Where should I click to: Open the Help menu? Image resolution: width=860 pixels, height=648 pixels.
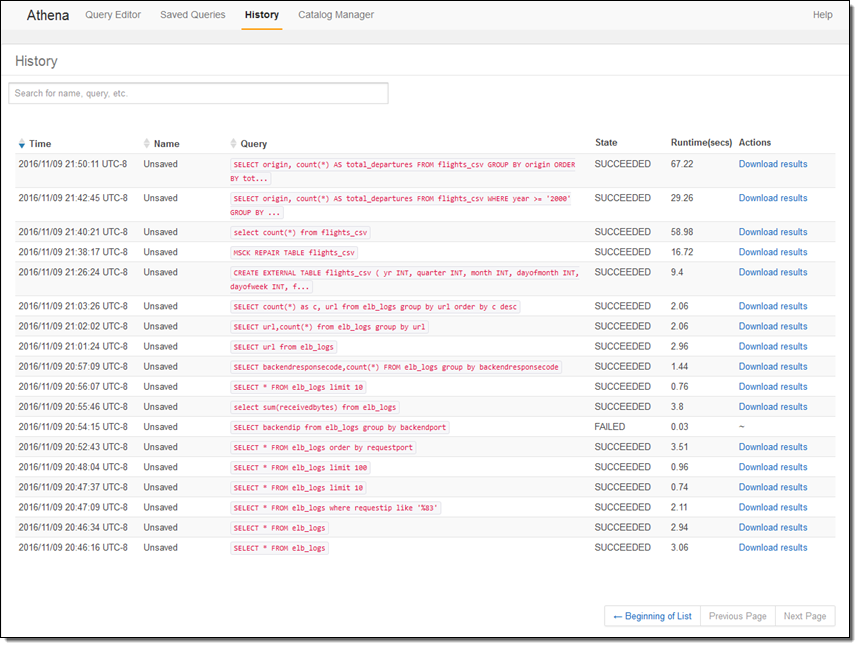(822, 15)
